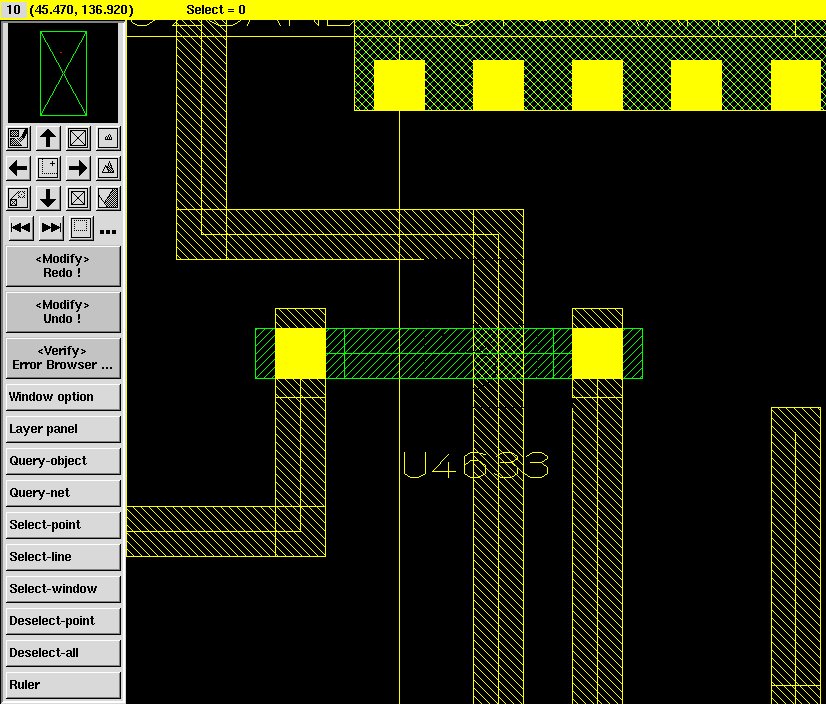
Task: Click the overview minimap thumbnail
Action: click(x=63, y=72)
